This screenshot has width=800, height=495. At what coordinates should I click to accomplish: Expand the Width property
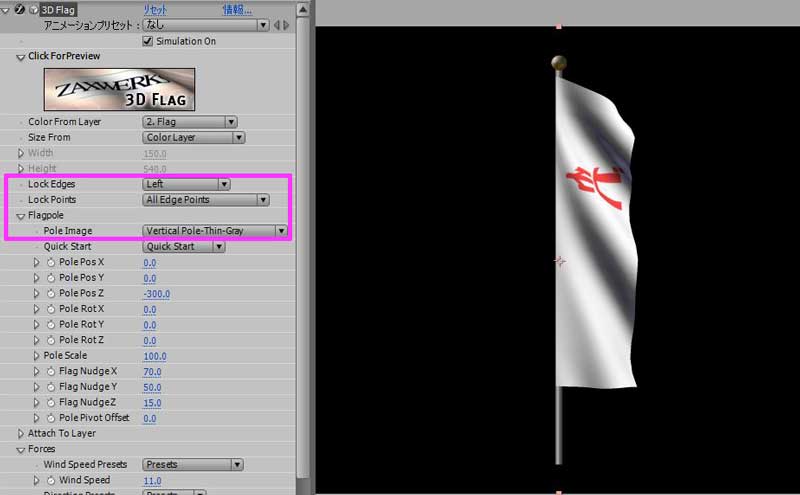pyautogui.click(x=20, y=153)
